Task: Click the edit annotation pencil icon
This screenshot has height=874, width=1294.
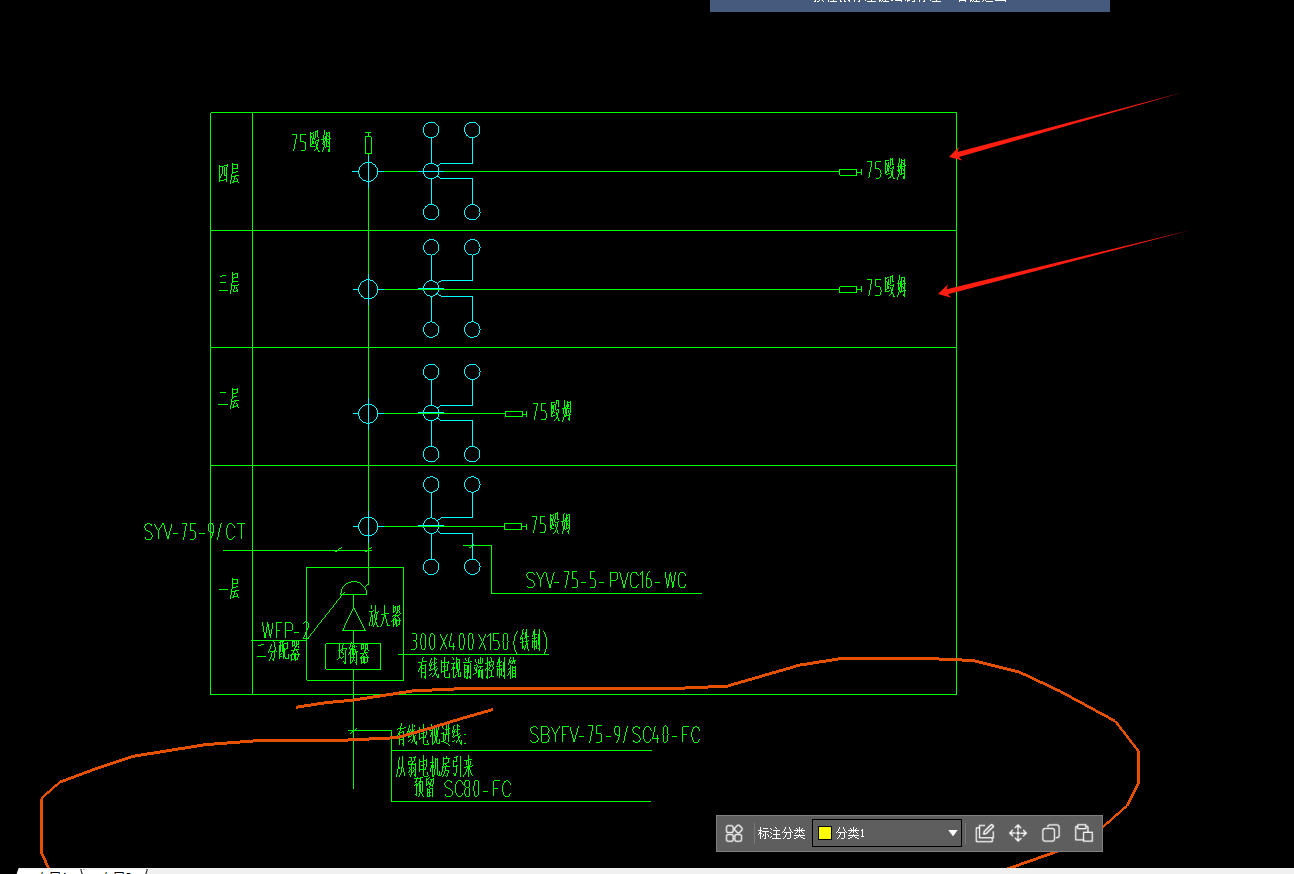Action: click(x=984, y=833)
